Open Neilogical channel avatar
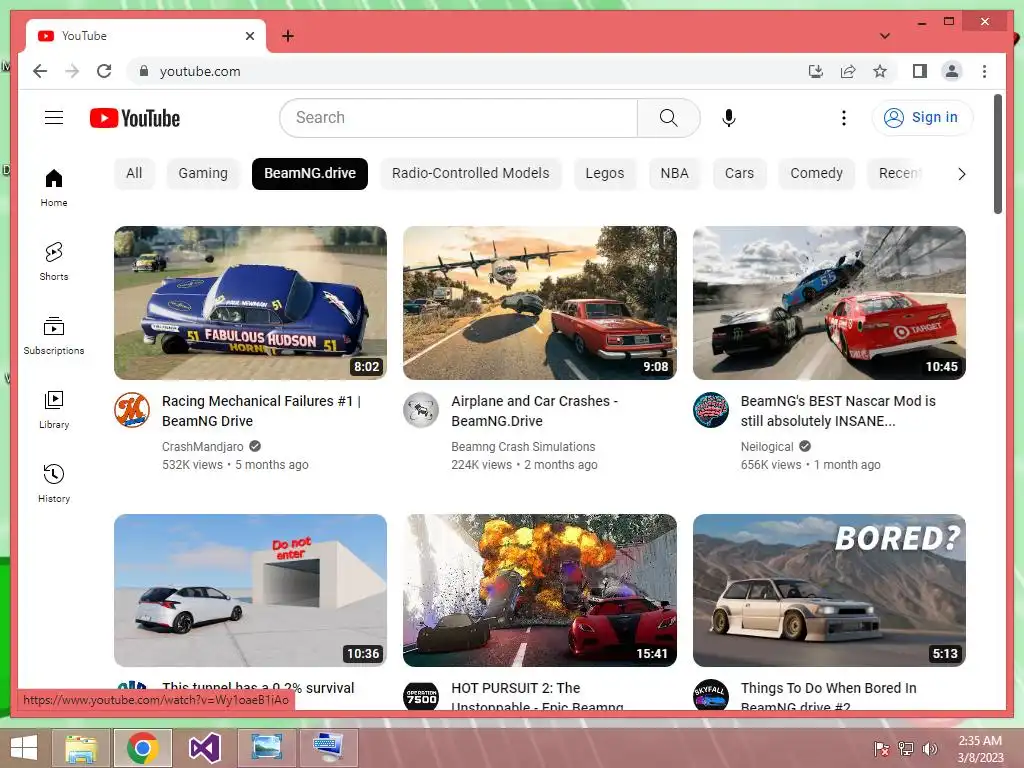Screen dimensions: 1024x768 pyautogui.click(x=711, y=410)
